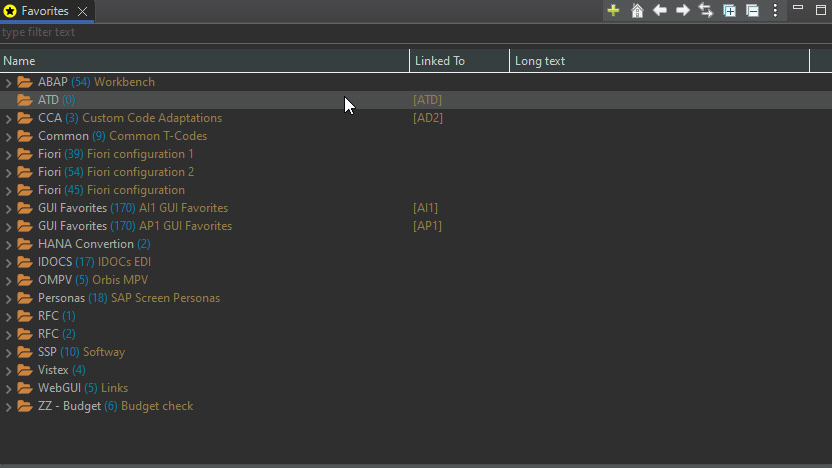The height and width of the screenshot is (468, 832).
Task: Click the [ATD] linked-to cell
Action: coord(428,100)
